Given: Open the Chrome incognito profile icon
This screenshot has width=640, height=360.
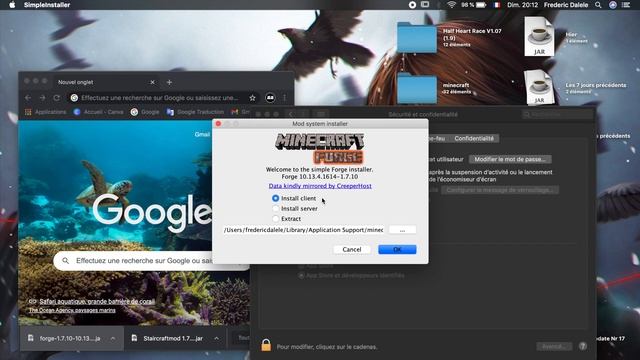Looking at the screenshot, I should coord(270,98).
